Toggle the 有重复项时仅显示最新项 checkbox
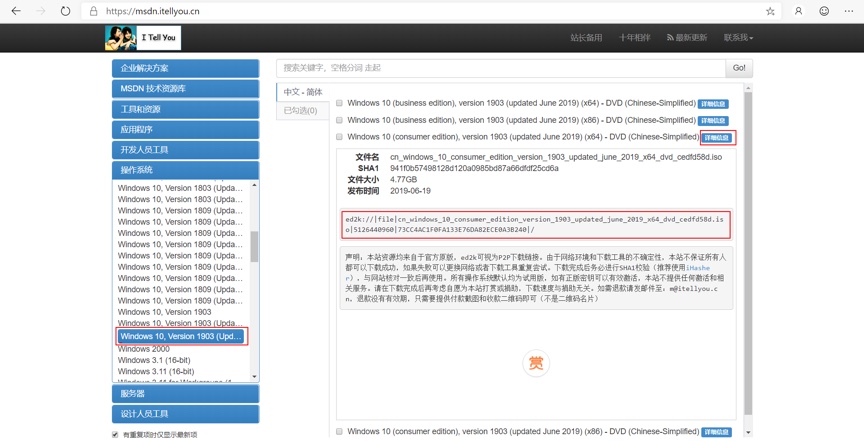This screenshot has height=441, width=864. (x=115, y=434)
